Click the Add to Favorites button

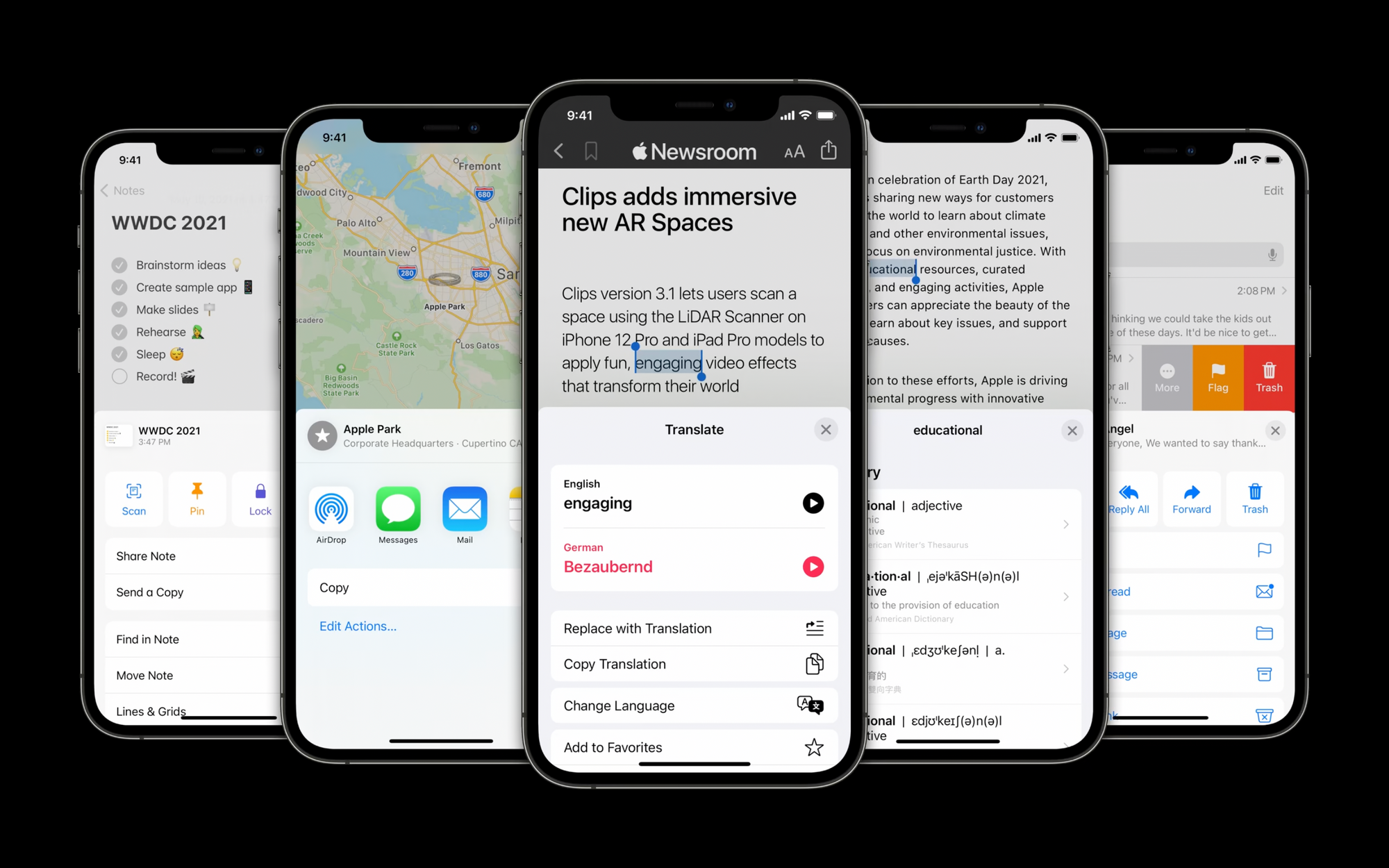[x=694, y=747]
